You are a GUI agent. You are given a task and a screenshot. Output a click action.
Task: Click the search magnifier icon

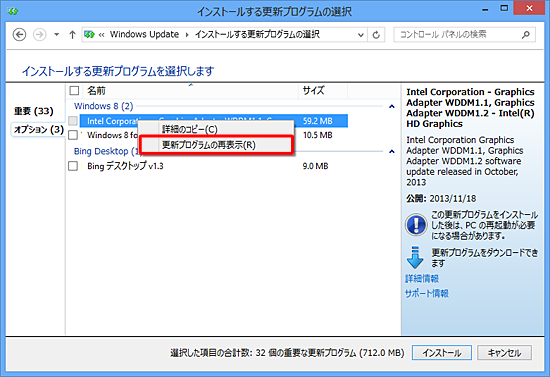point(526,34)
